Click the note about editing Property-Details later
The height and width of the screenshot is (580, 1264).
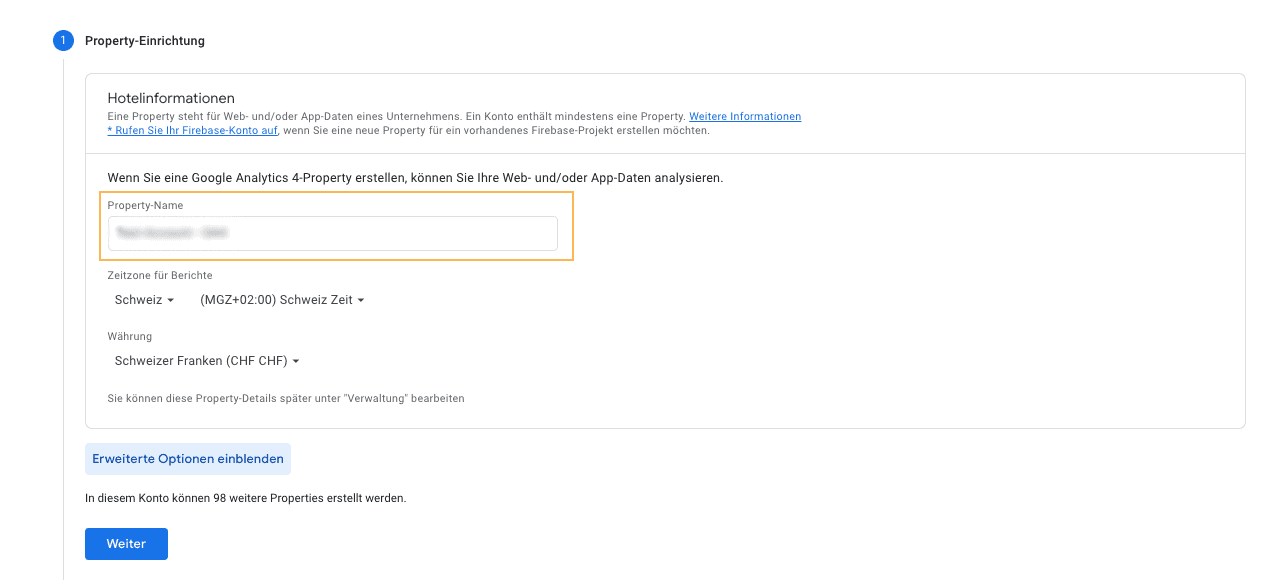coord(286,398)
